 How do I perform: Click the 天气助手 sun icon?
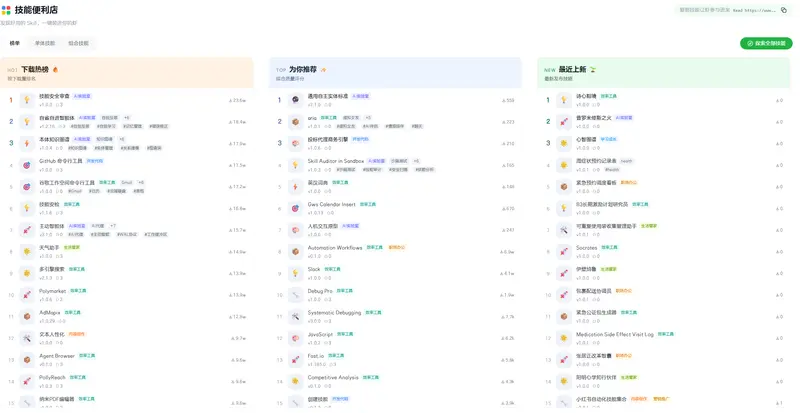tap(27, 252)
